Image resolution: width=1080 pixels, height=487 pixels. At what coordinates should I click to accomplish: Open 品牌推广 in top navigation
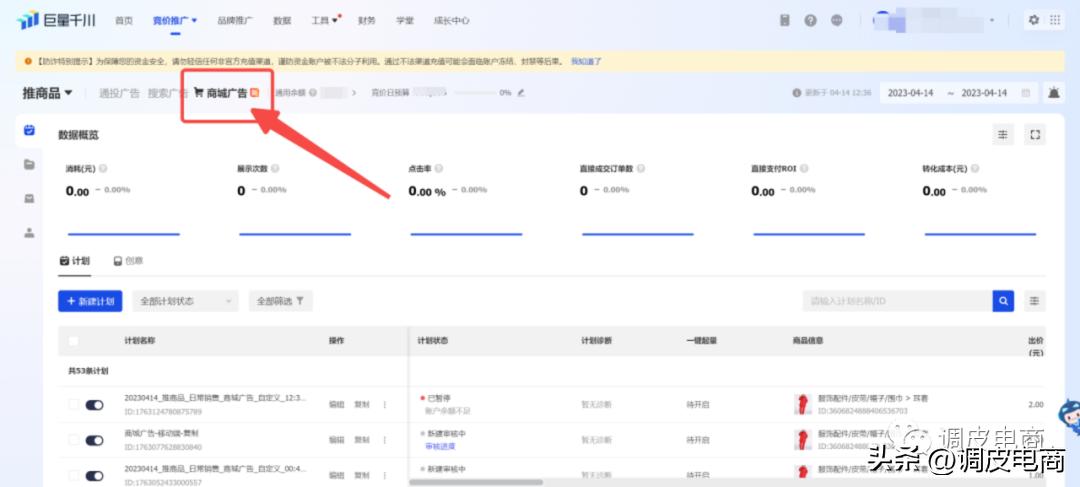coord(235,21)
